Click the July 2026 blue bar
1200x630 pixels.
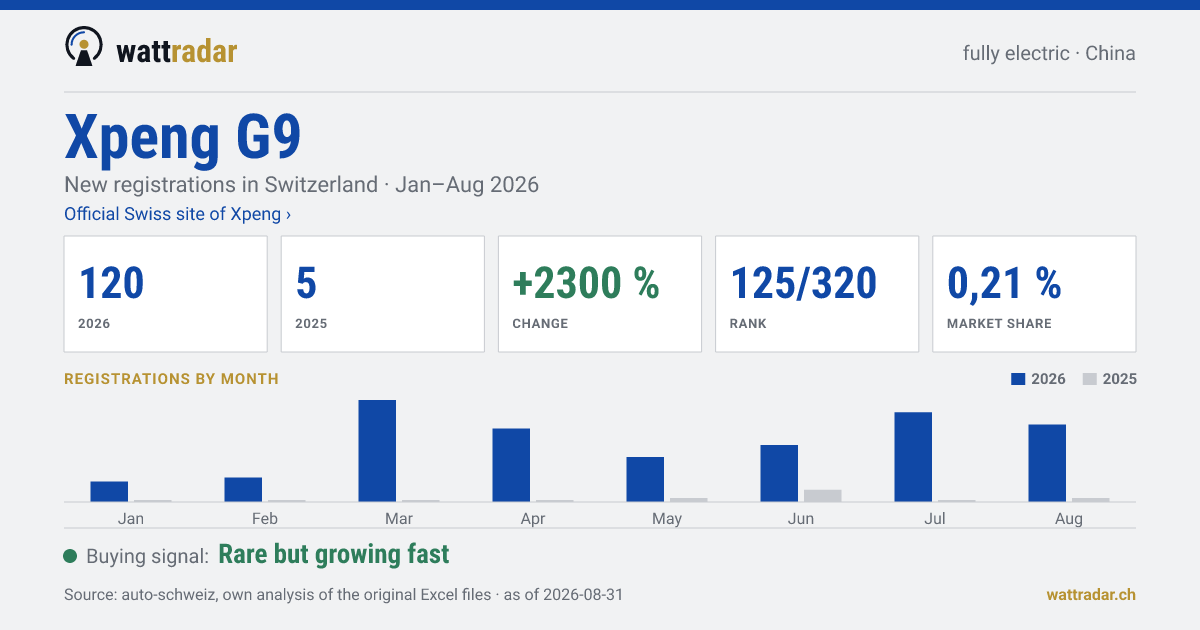[x=913, y=457]
